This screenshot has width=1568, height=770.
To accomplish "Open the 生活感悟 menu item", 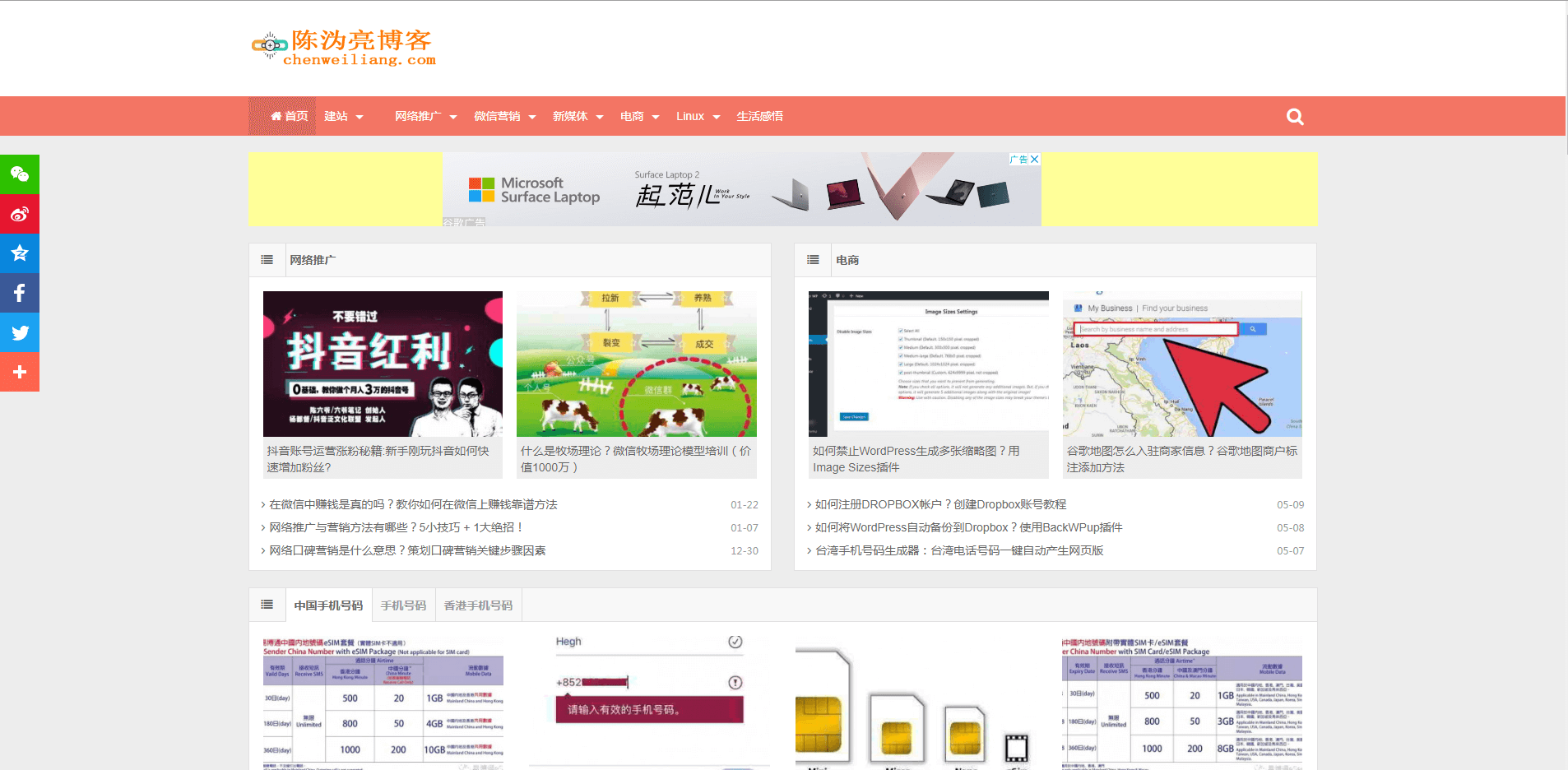I will (x=759, y=116).
